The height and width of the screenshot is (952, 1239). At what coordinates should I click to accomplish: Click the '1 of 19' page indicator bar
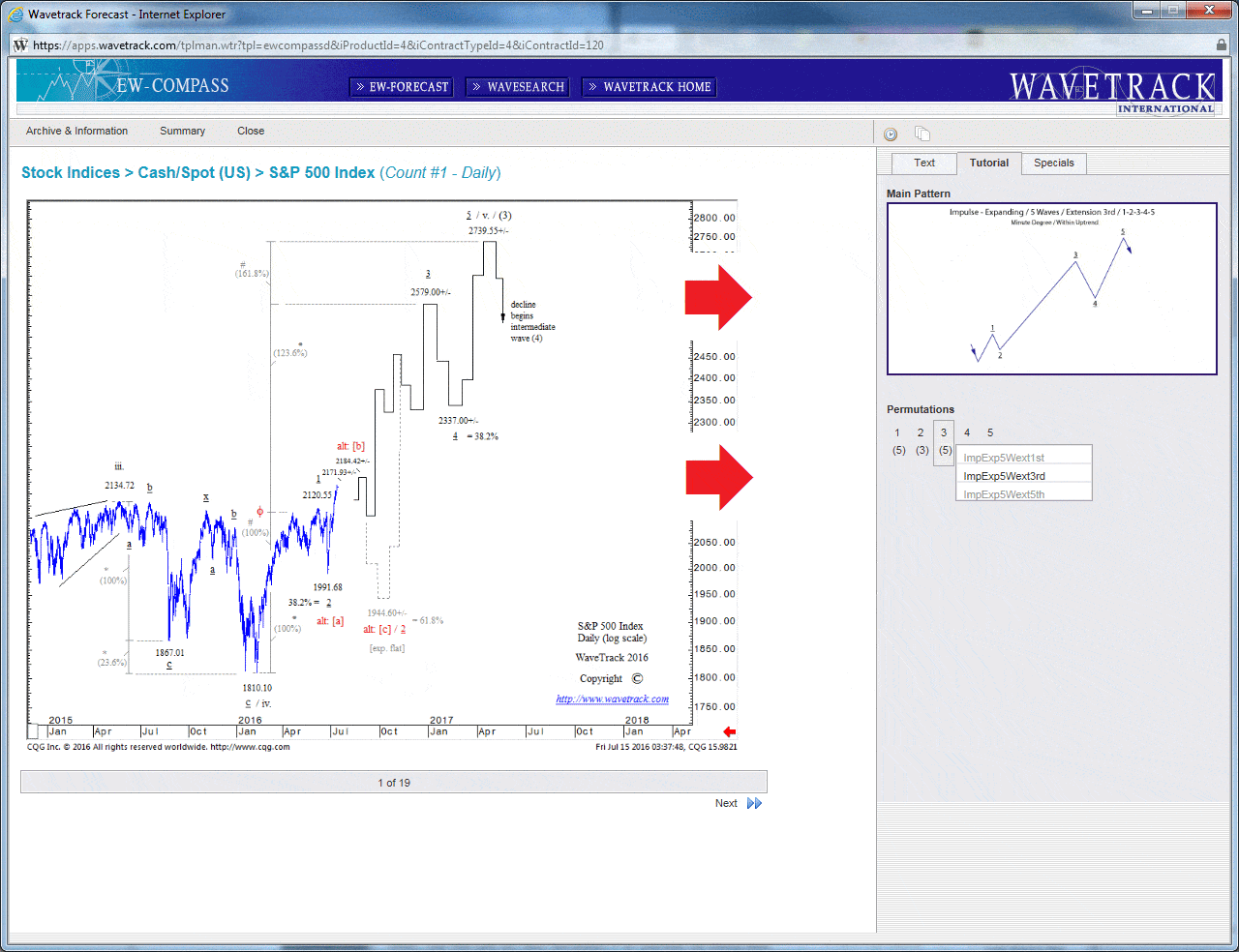394,782
